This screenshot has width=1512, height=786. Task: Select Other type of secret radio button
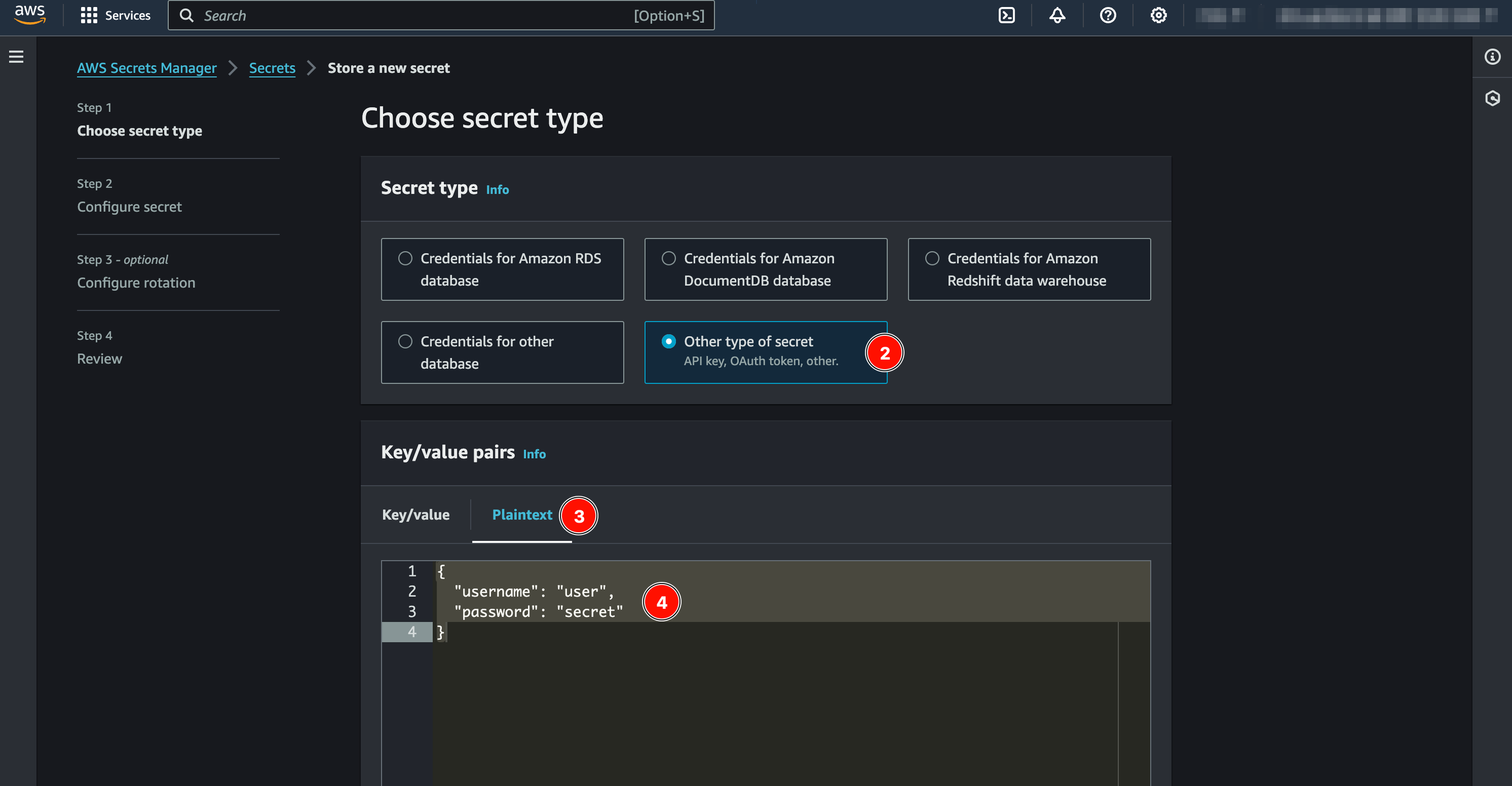[669, 341]
